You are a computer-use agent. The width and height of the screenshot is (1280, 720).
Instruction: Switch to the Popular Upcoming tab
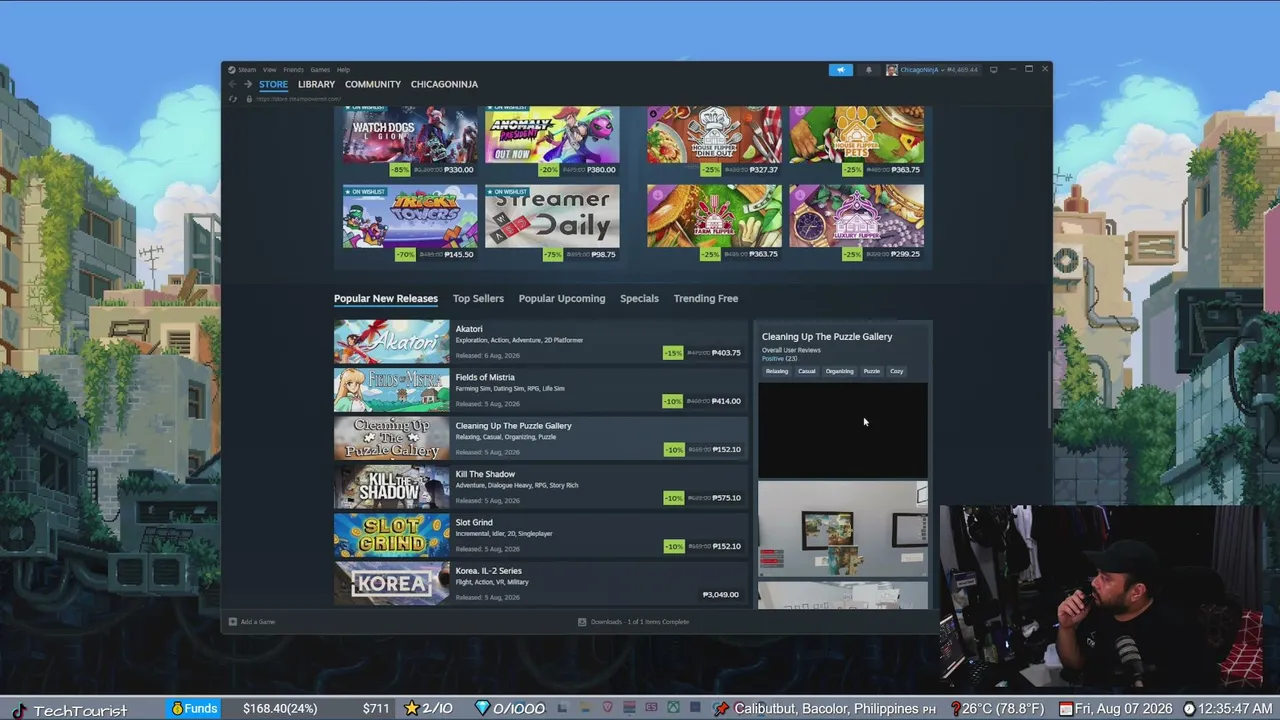(562, 298)
